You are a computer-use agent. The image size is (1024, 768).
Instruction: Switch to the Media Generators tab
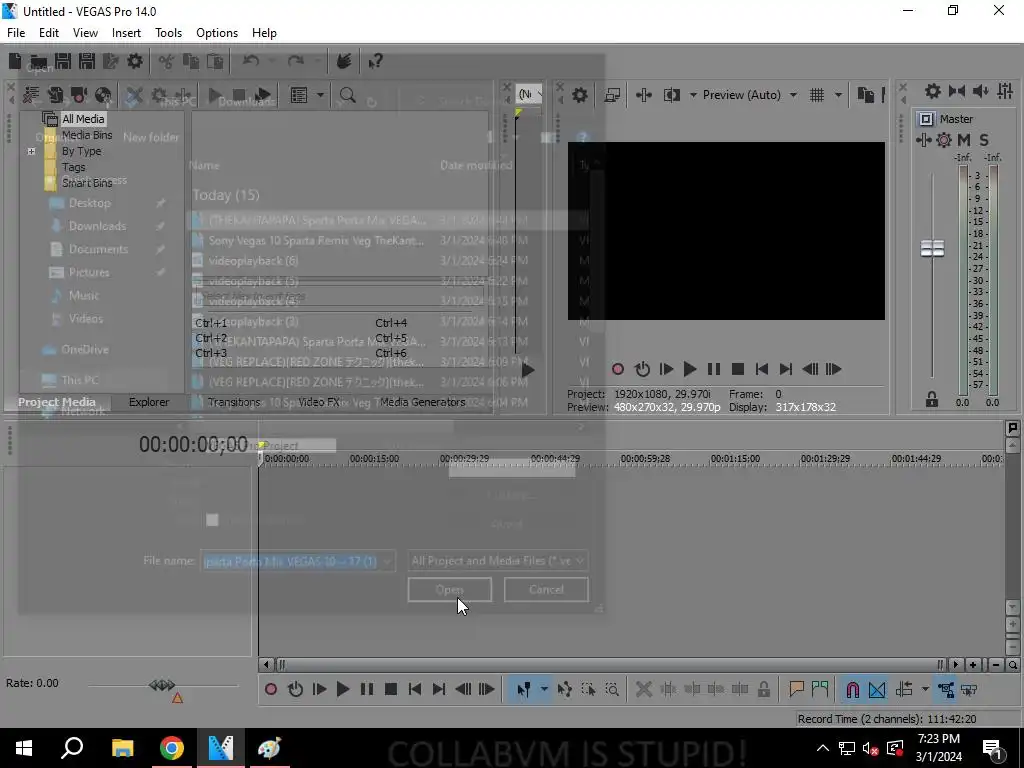tap(423, 402)
